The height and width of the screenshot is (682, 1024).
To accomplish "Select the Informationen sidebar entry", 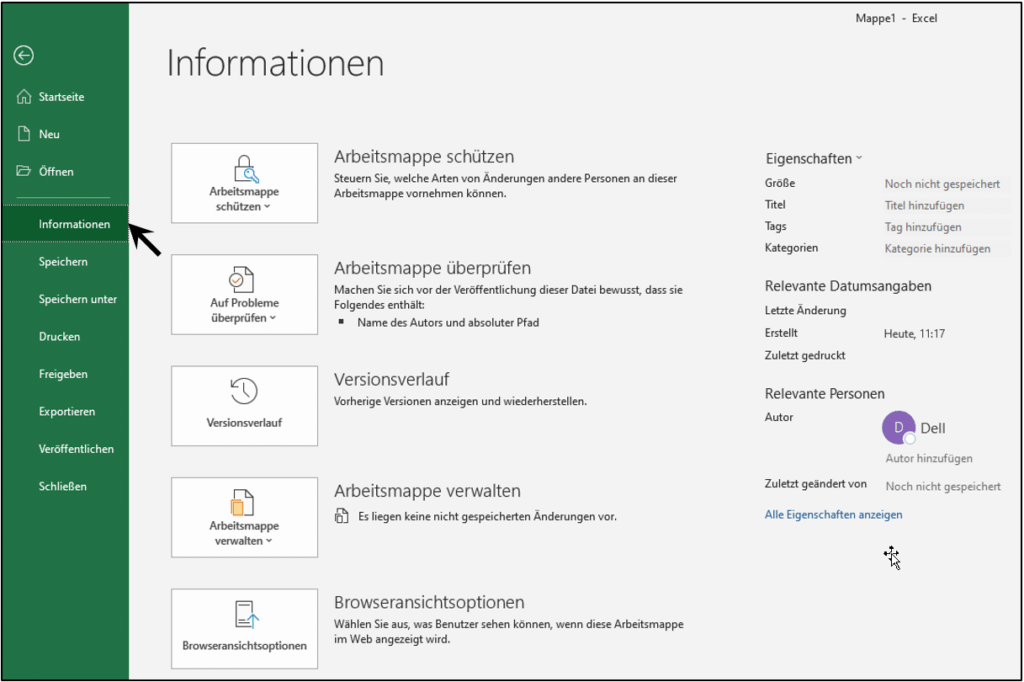I will point(65,224).
